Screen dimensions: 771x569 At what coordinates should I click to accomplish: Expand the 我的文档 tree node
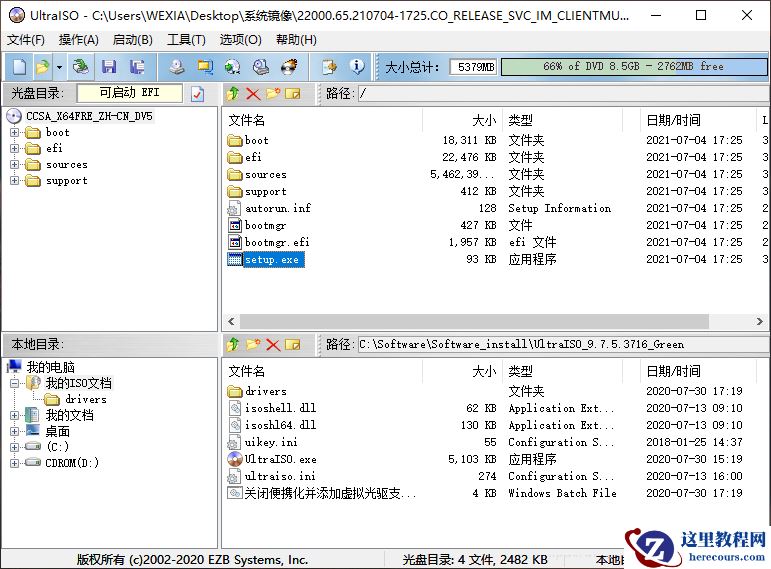tap(15, 416)
